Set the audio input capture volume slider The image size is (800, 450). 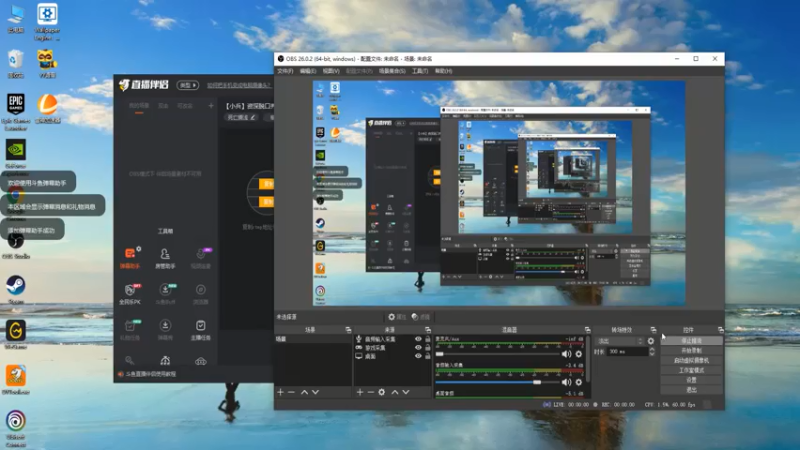point(497,382)
